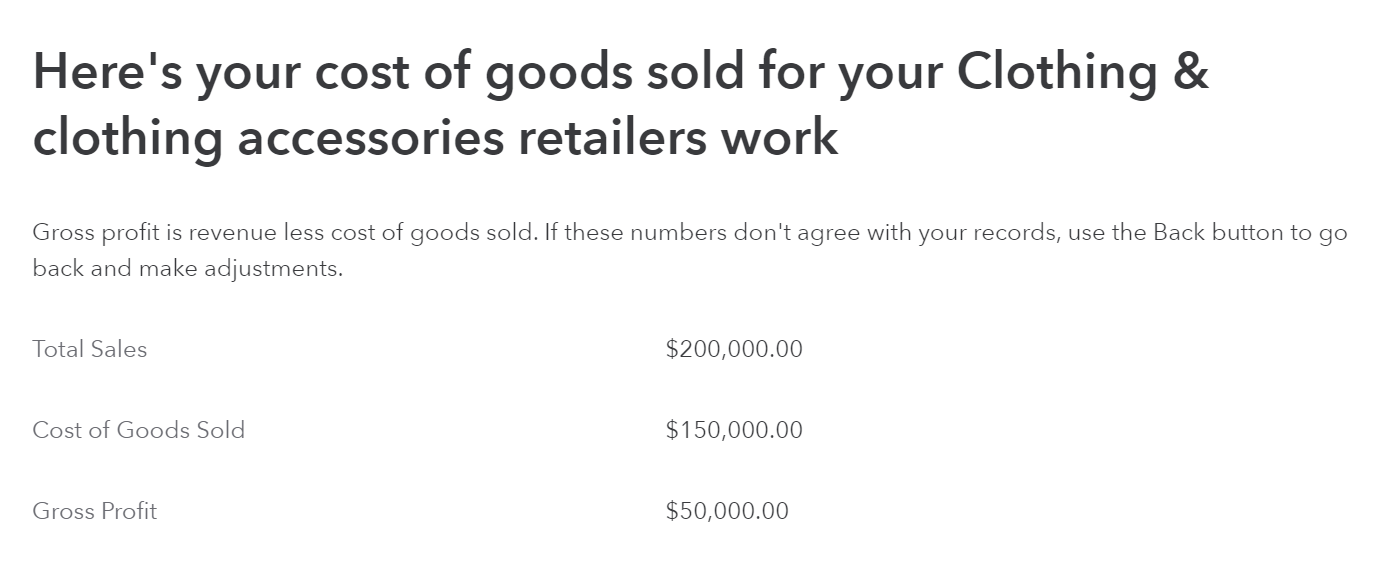Select the $150,000.00 cost amount
Image resolution: width=1373 pixels, height=571 pixels.
[x=733, y=430]
